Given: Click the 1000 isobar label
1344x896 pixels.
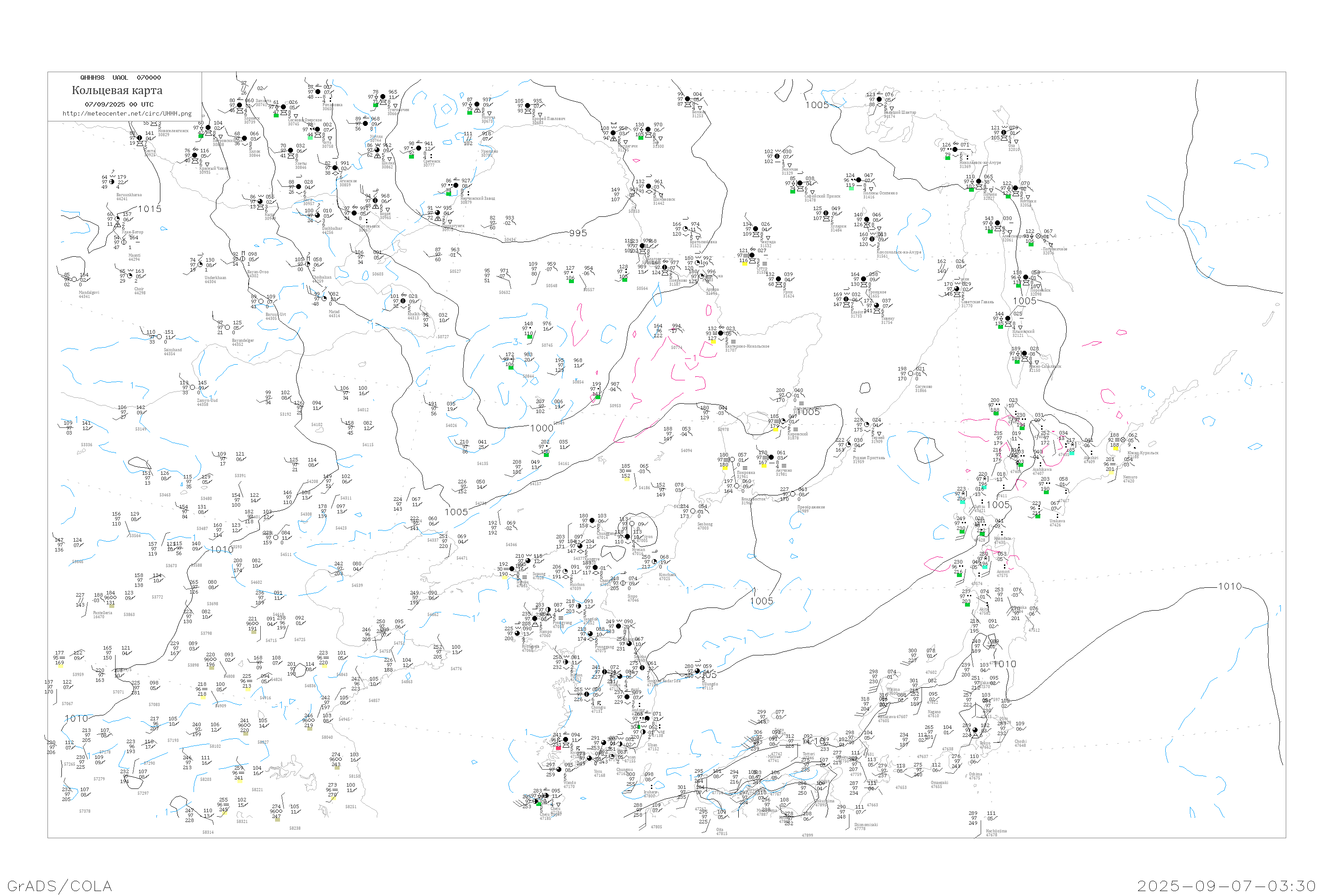Looking at the screenshot, I should (541, 428).
